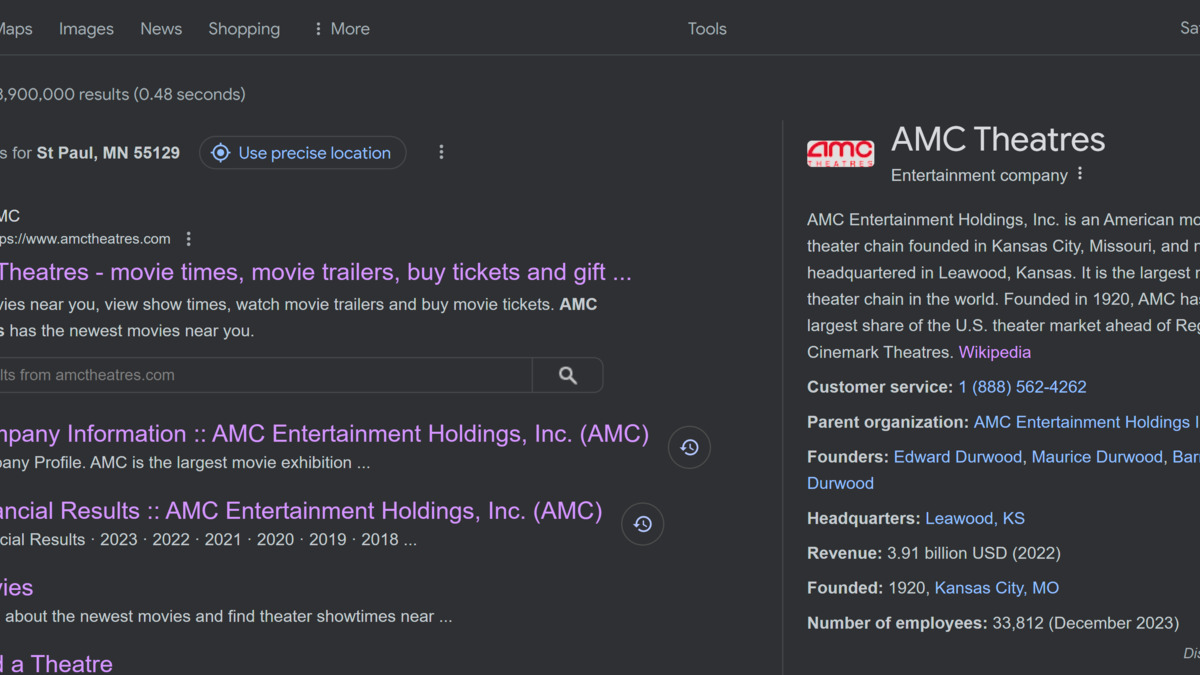Open Financial Results AMC Entertainment link
Viewport: 1200px width, 675px height.
[301, 511]
